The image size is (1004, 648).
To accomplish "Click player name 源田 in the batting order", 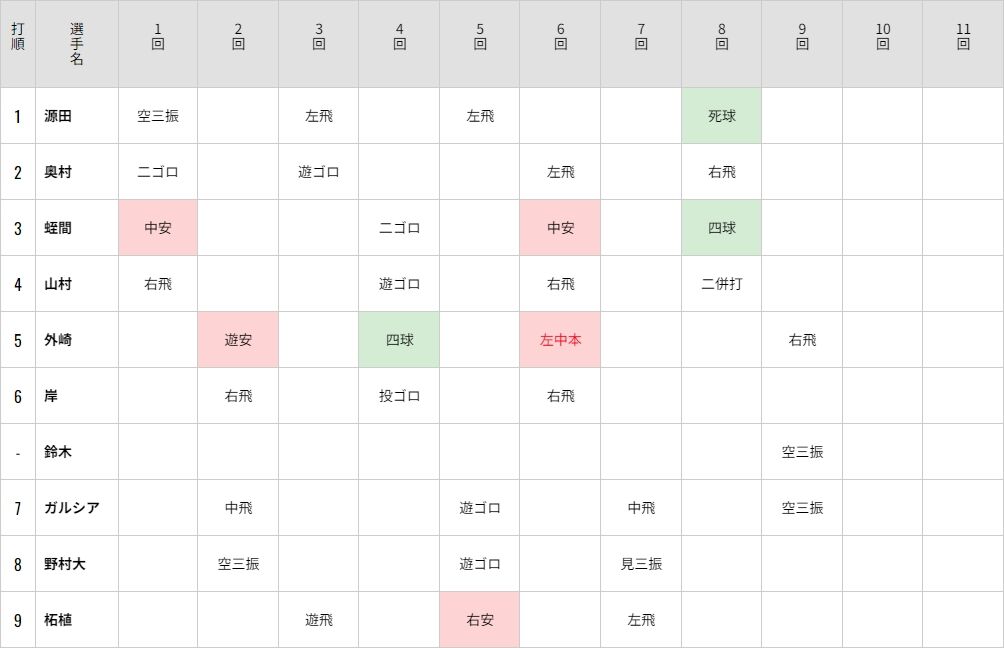I will tap(58, 116).
